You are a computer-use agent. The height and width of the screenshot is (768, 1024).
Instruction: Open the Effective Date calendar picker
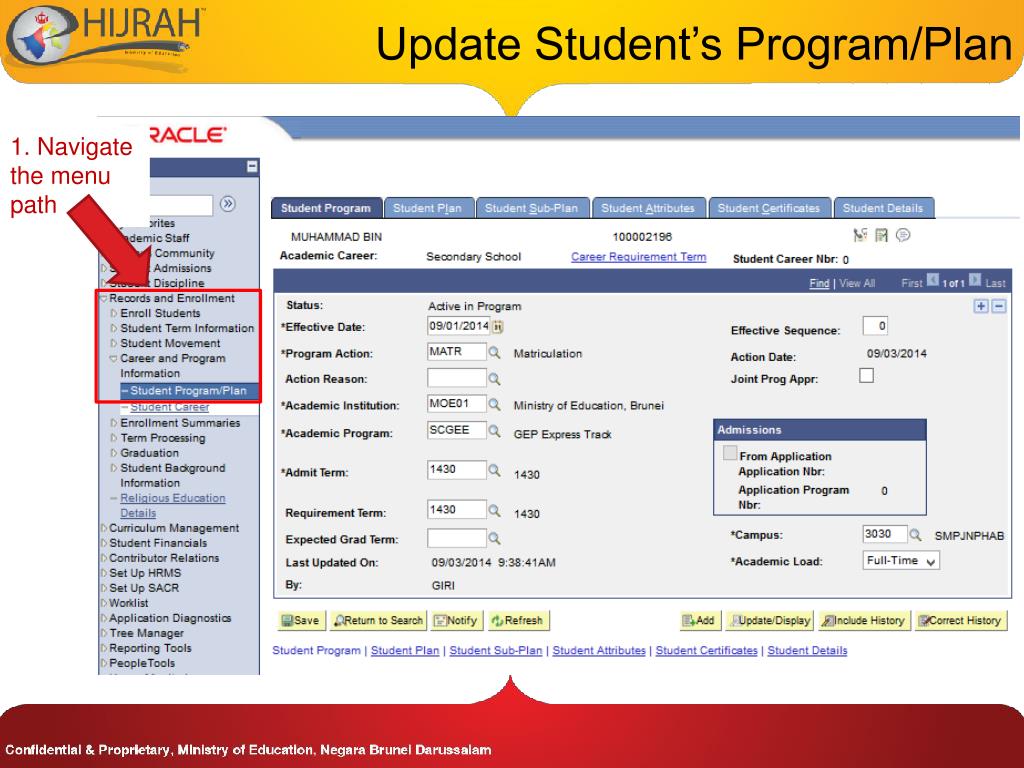(x=498, y=327)
